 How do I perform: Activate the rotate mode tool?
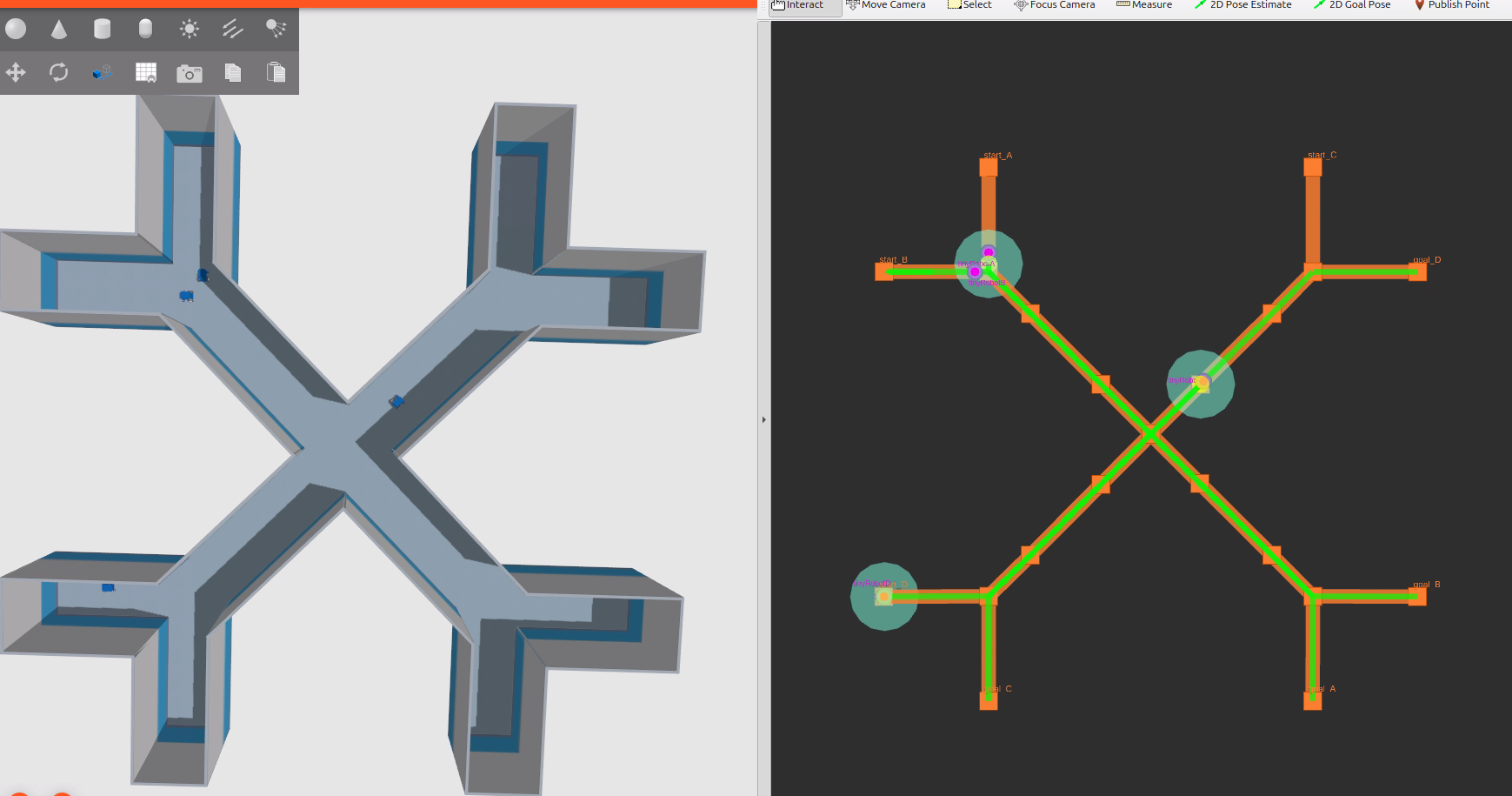point(59,72)
